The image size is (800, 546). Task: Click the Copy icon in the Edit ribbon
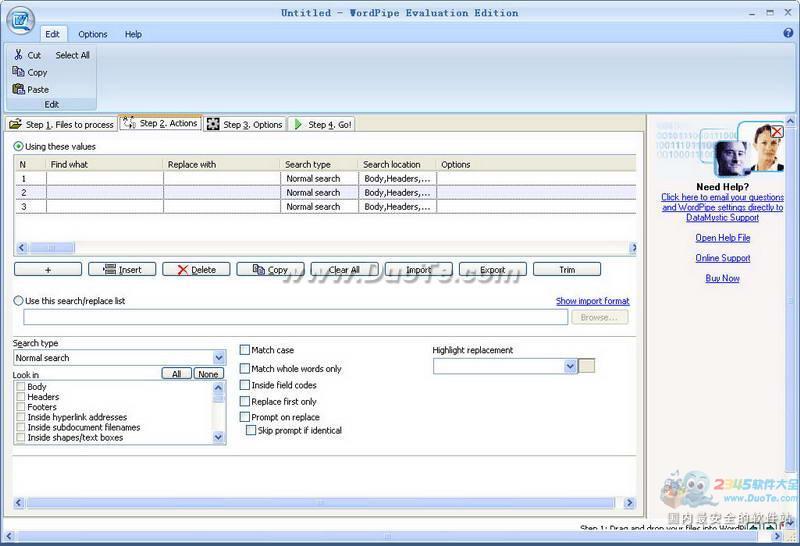click(18, 72)
